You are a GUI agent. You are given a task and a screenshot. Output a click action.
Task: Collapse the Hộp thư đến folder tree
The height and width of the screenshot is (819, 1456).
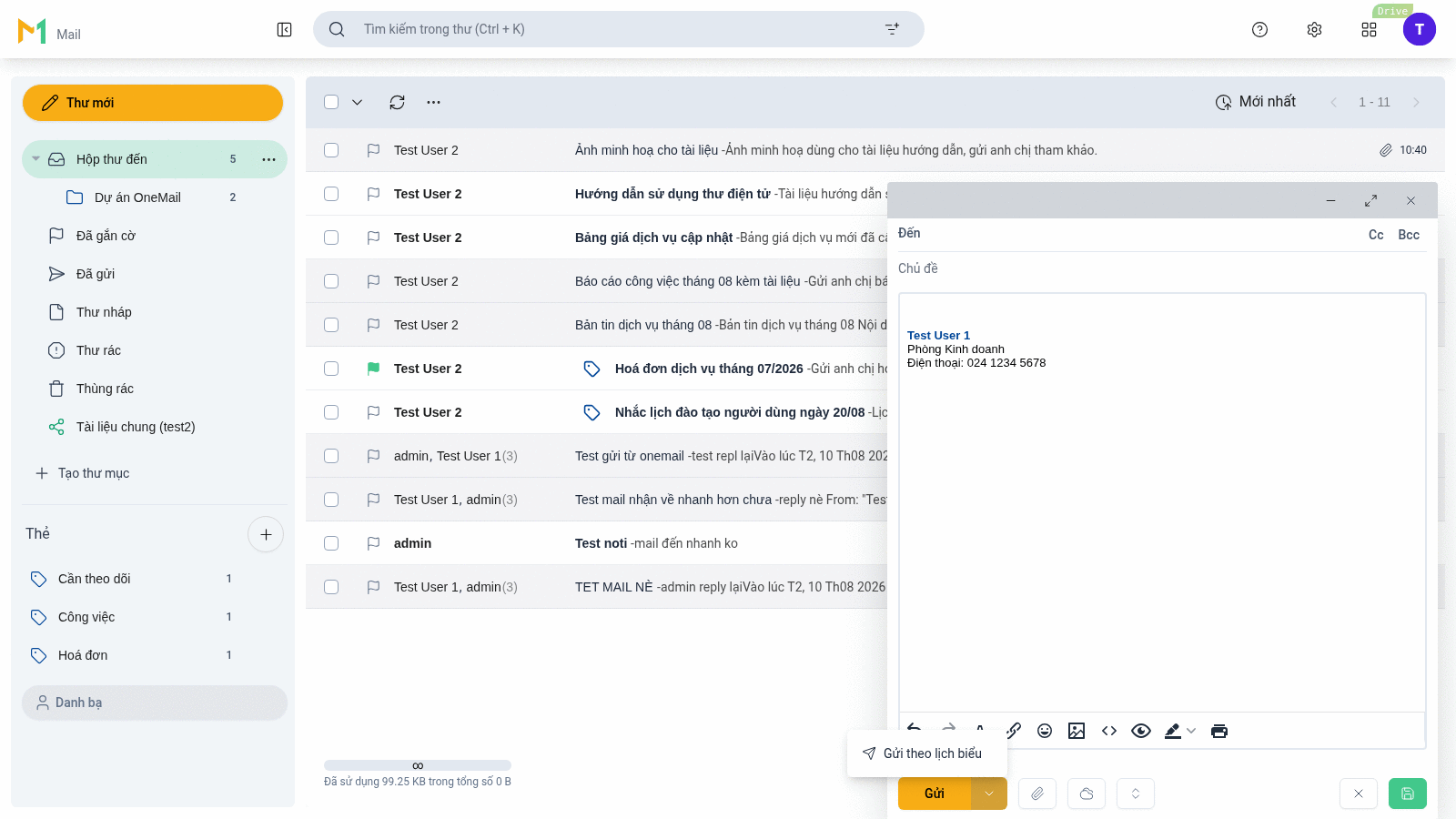pyautogui.click(x=35, y=159)
